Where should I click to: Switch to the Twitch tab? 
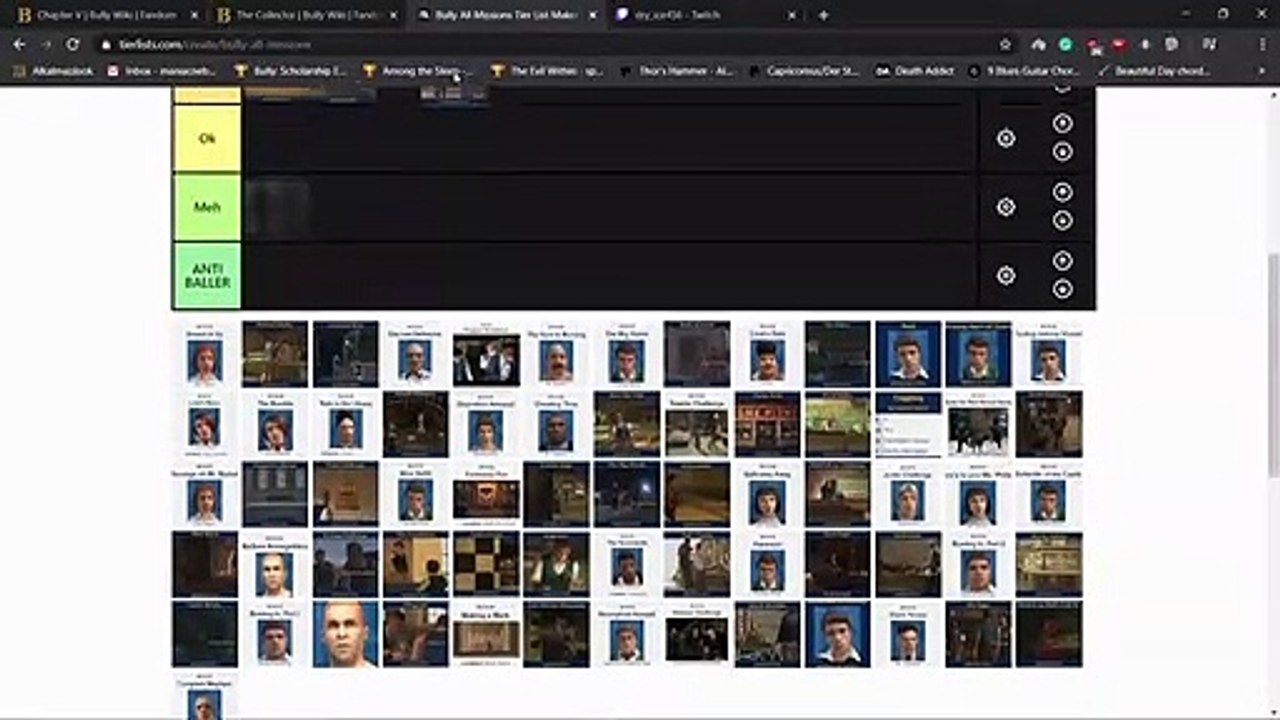point(707,15)
